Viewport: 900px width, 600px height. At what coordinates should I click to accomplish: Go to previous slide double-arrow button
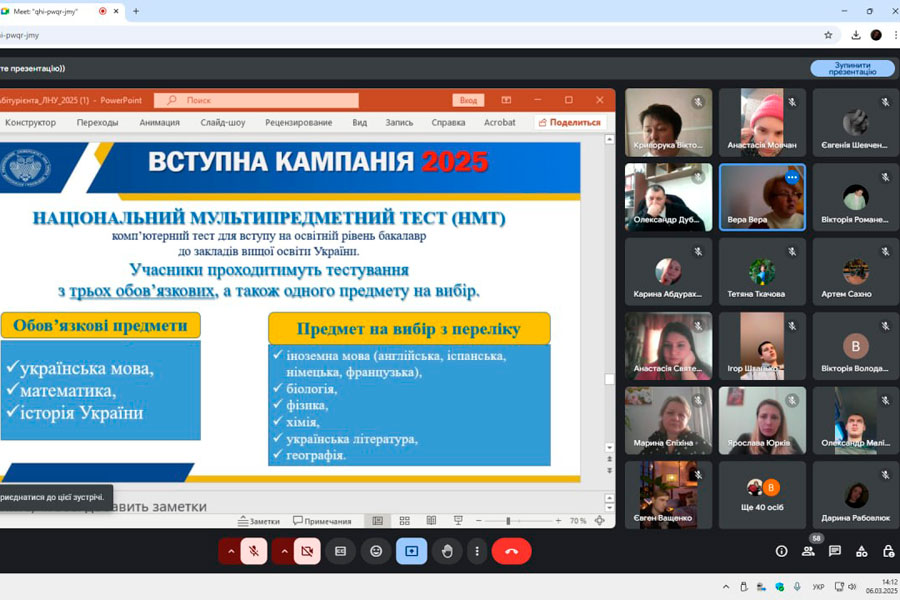point(610,459)
